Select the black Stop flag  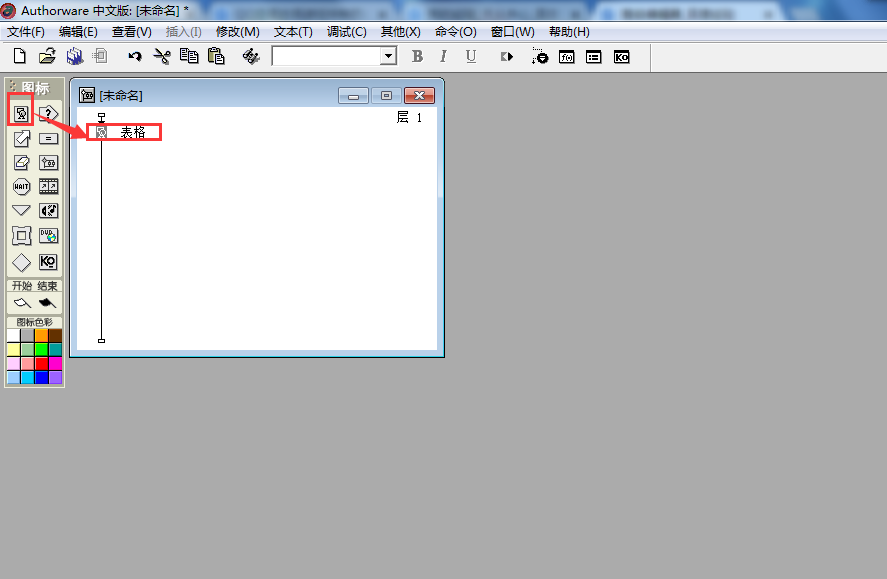pyautogui.click(x=48, y=303)
